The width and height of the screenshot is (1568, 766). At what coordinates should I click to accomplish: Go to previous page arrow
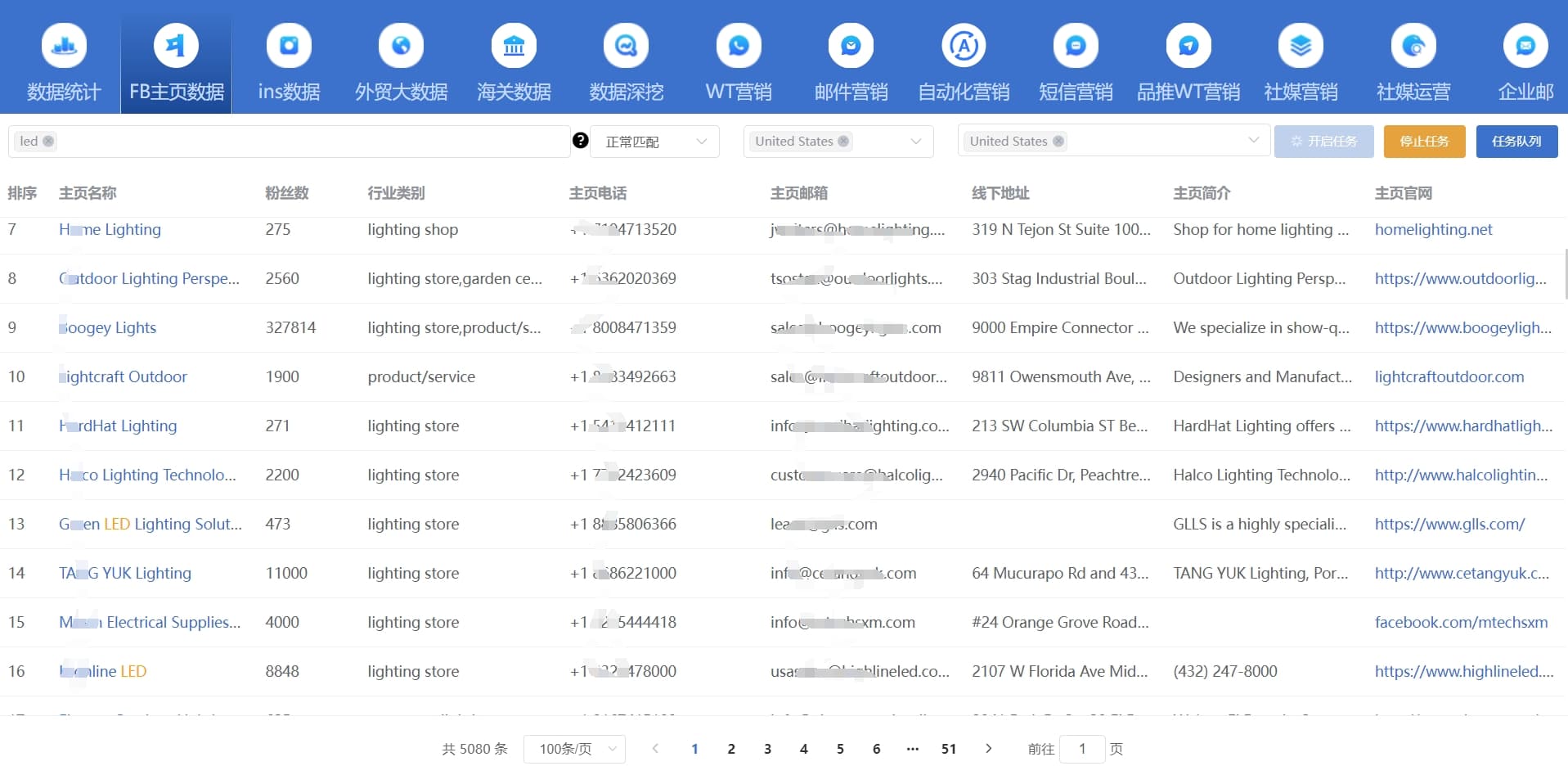coord(655,748)
